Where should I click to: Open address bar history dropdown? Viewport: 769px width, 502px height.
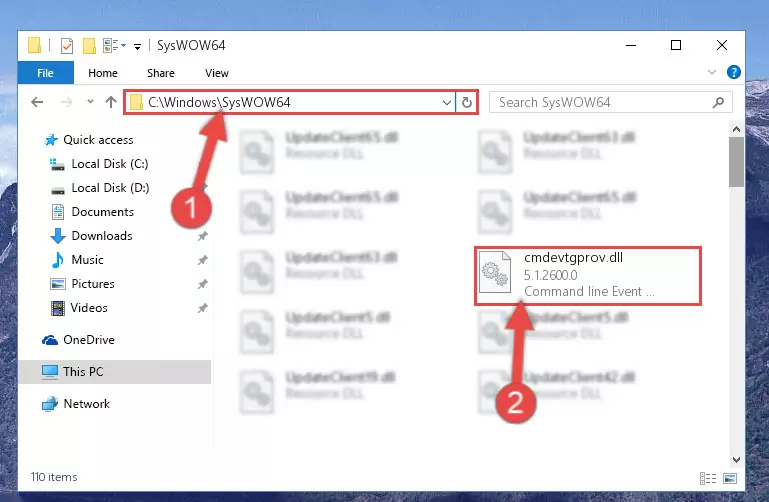446,102
